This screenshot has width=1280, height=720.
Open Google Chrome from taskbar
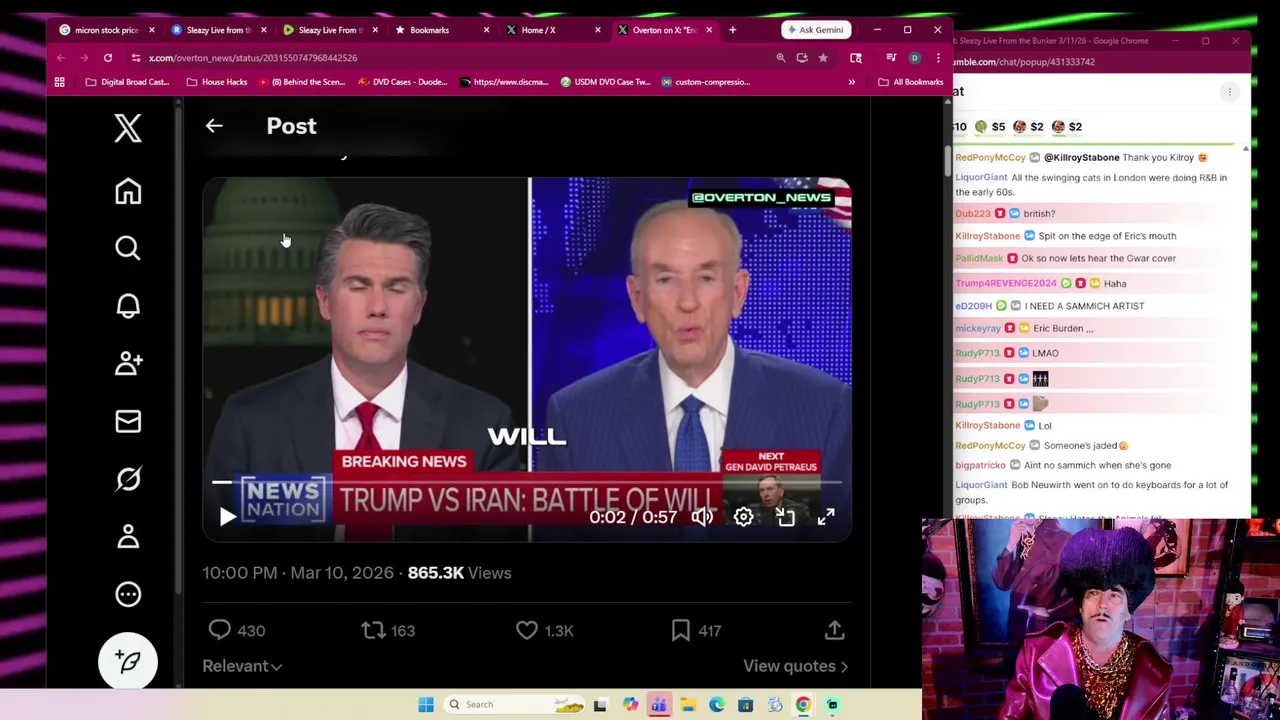[803, 705]
